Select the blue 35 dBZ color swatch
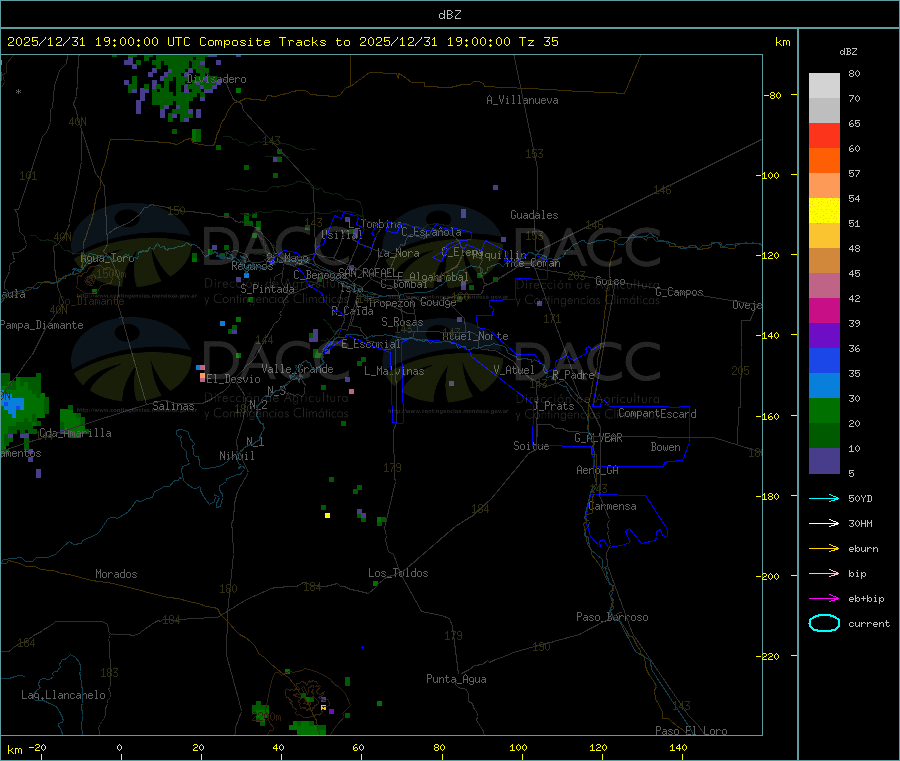 pos(824,360)
